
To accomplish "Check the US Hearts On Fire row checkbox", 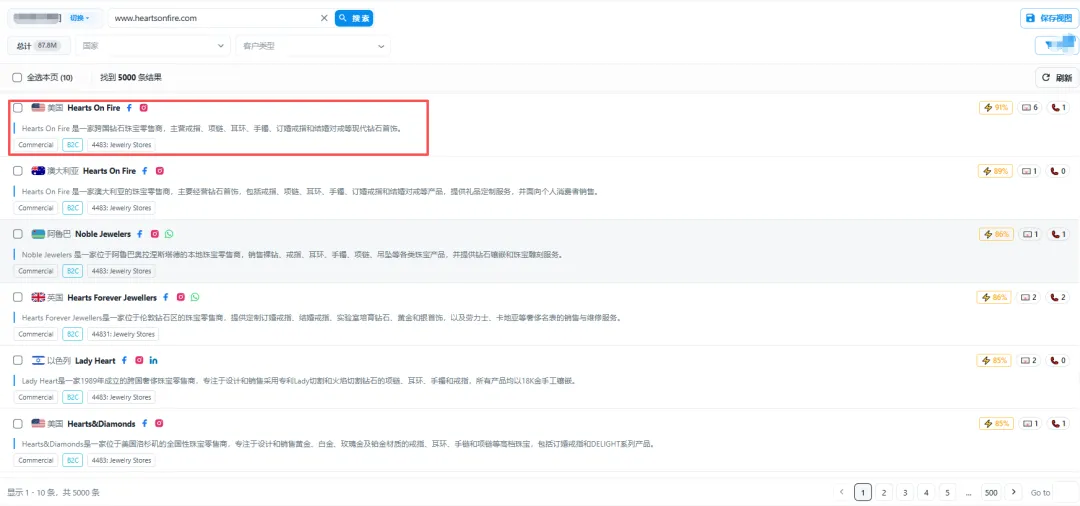I will coord(18,108).
